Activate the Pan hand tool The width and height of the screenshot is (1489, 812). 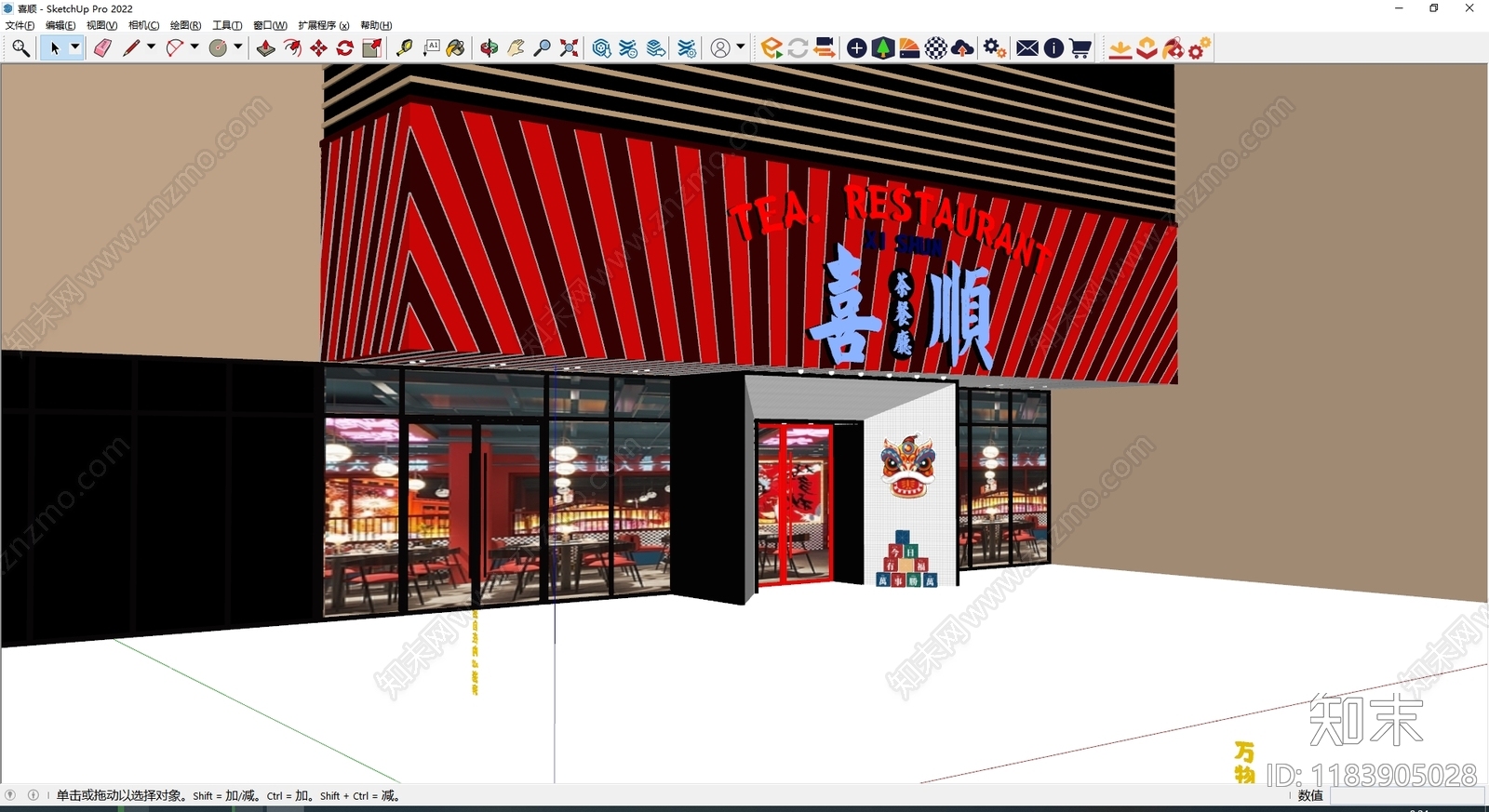click(x=516, y=48)
